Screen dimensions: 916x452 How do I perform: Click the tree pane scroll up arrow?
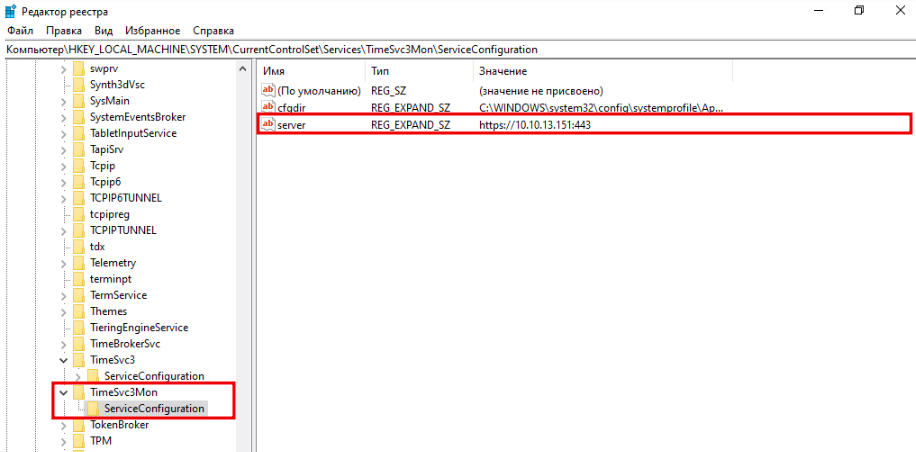[243, 69]
